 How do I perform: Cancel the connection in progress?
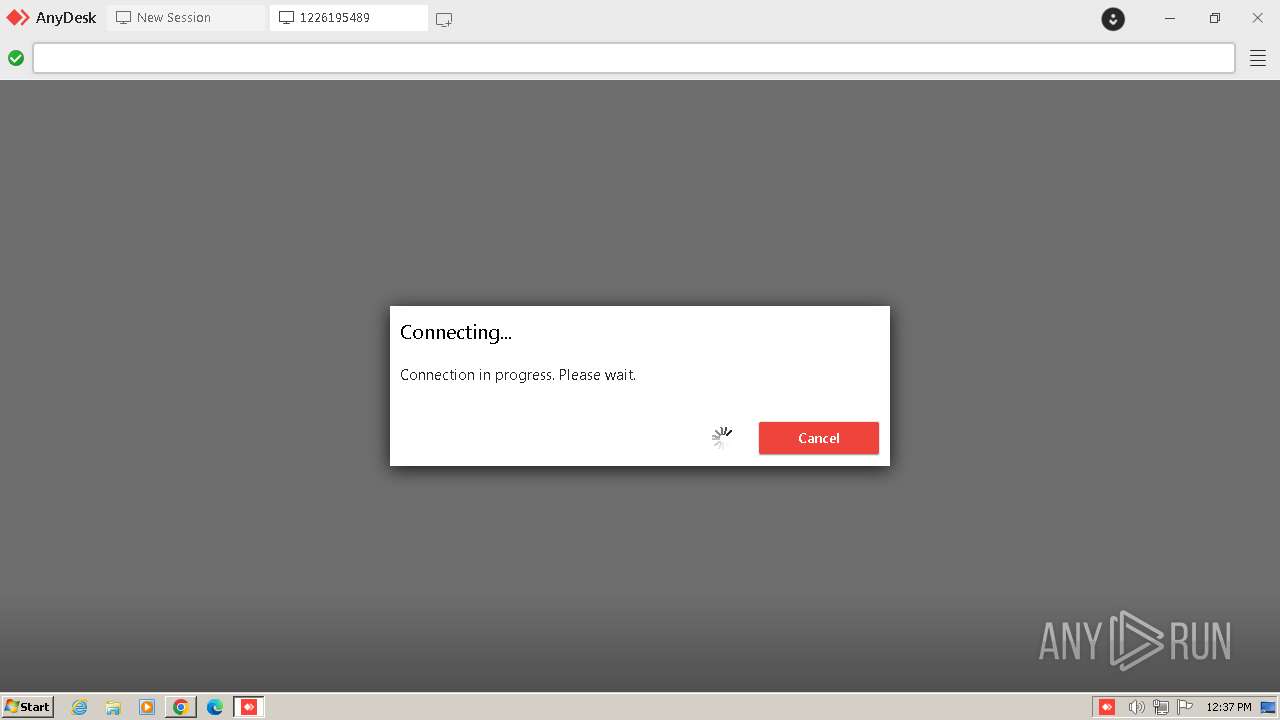pyautogui.click(x=818, y=438)
